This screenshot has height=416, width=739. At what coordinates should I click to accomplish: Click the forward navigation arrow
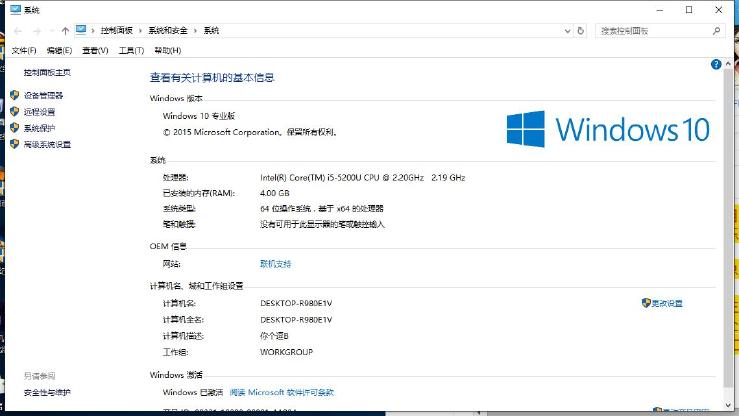click(x=37, y=31)
